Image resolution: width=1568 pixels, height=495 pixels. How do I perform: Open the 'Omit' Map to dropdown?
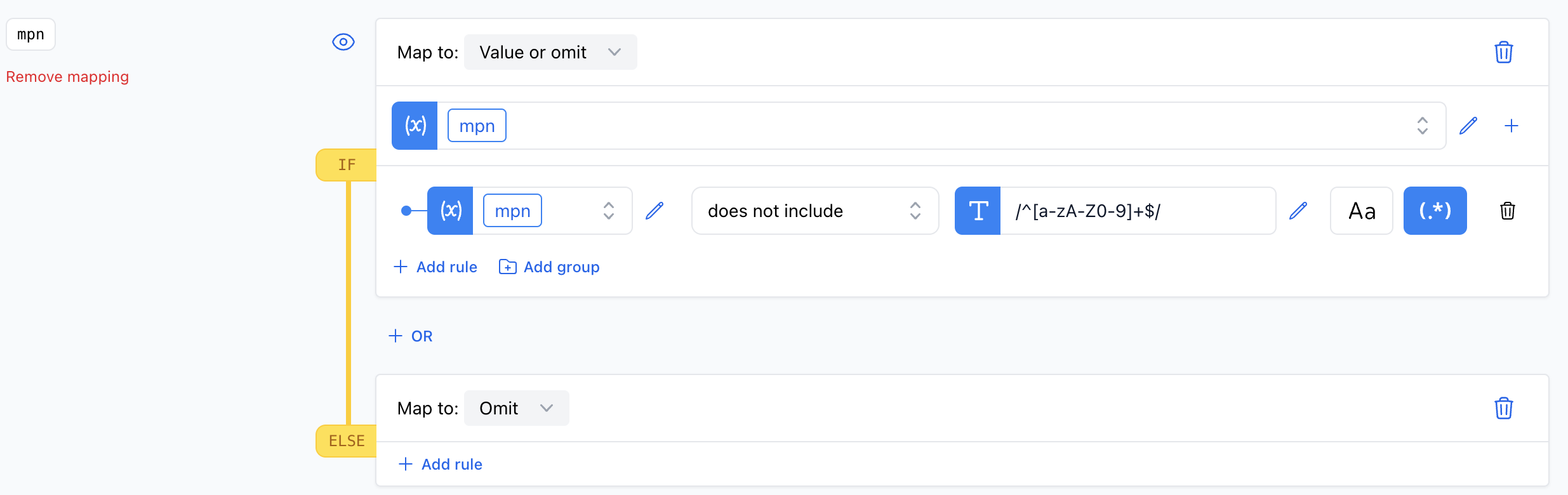[517, 408]
